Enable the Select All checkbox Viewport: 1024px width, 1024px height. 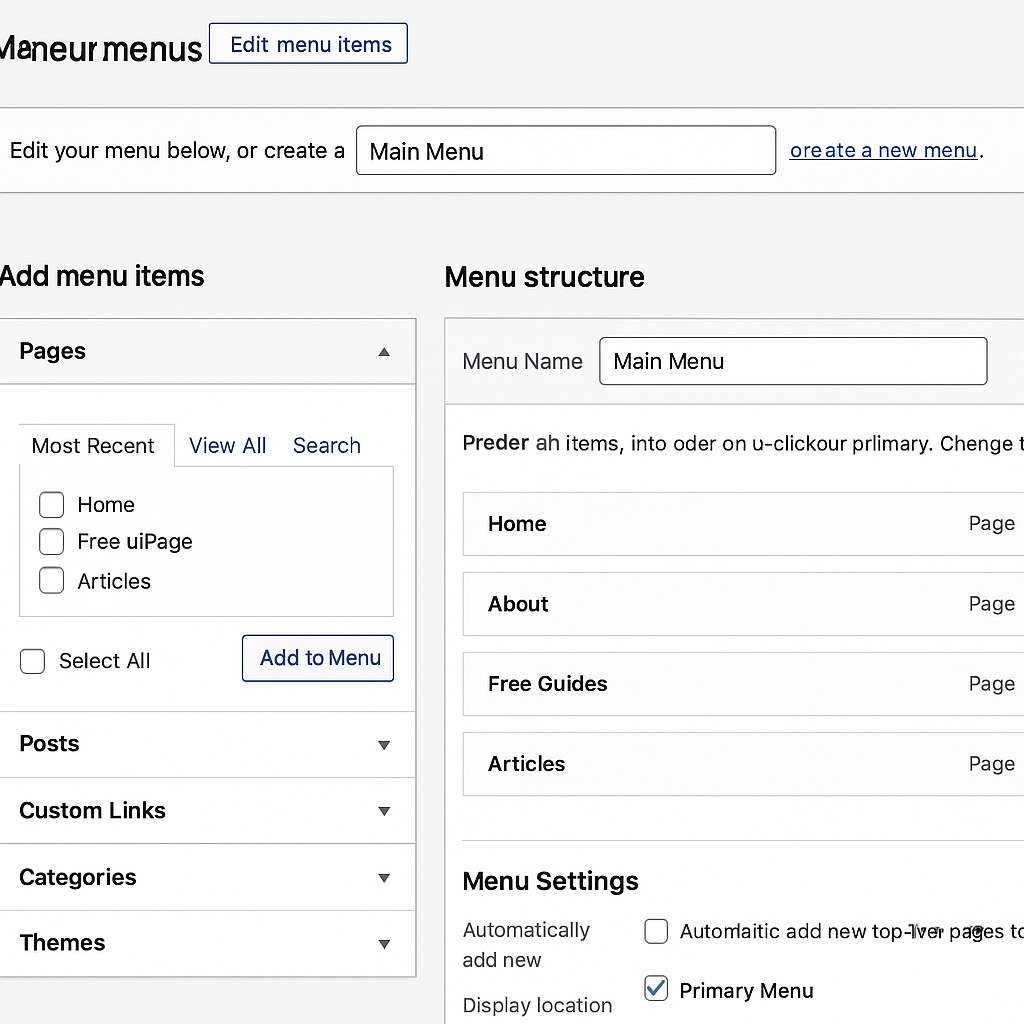click(x=33, y=661)
